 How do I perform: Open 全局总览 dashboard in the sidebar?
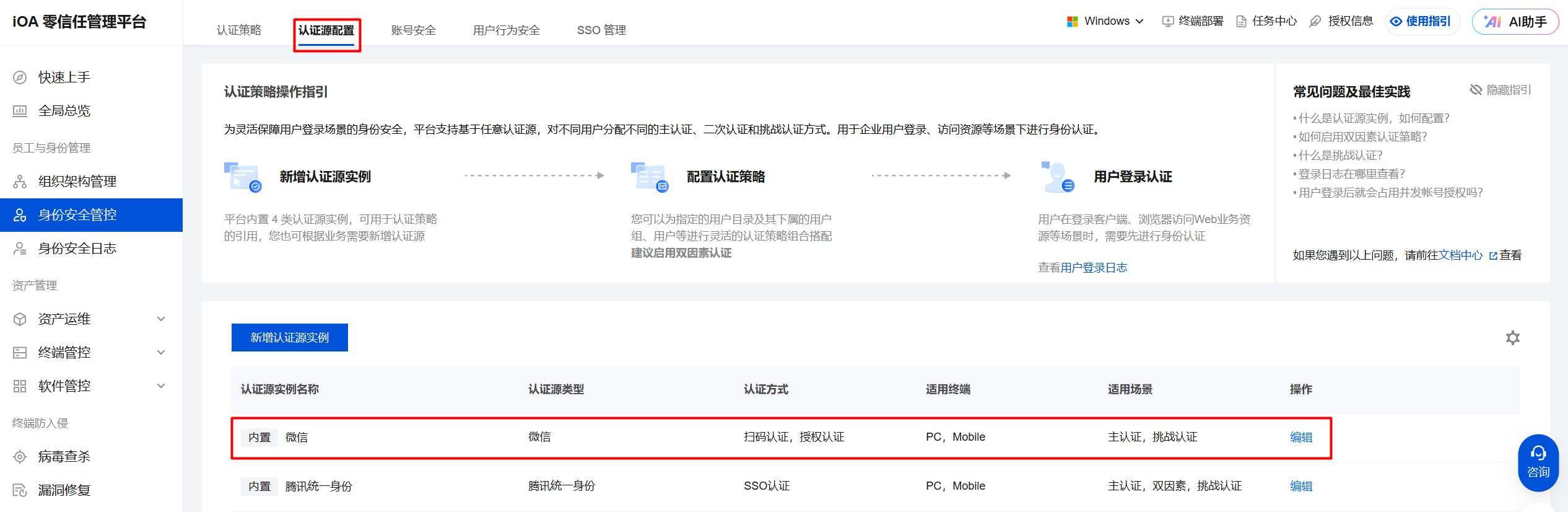click(64, 111)
